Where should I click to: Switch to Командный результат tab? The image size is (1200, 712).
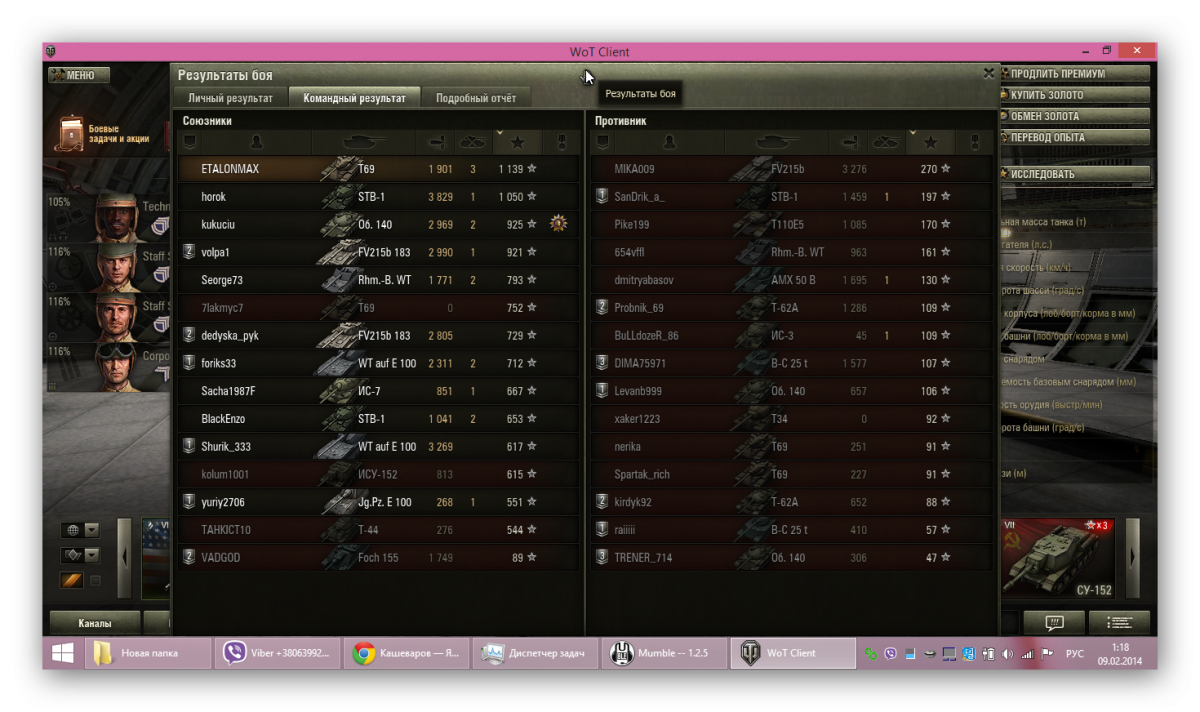355,98
